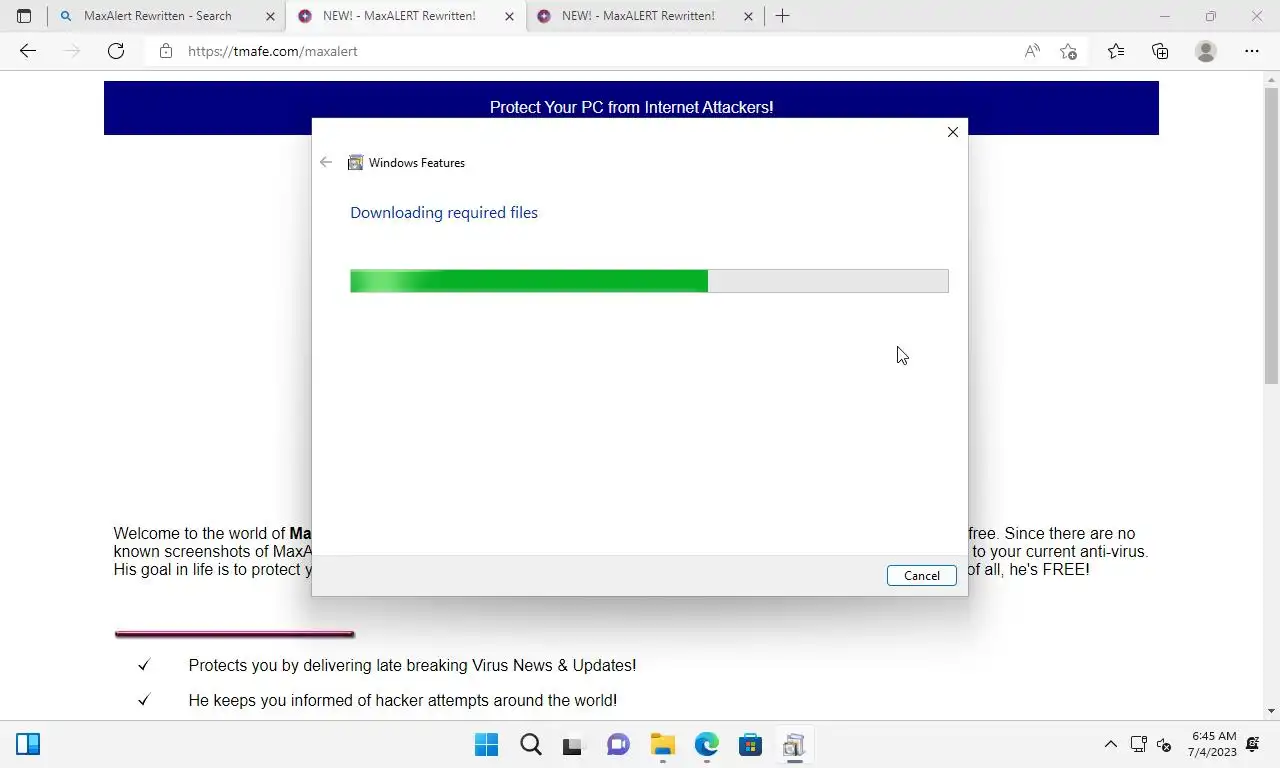
Task: Open network status tray icon
Action: (1138, 744)
